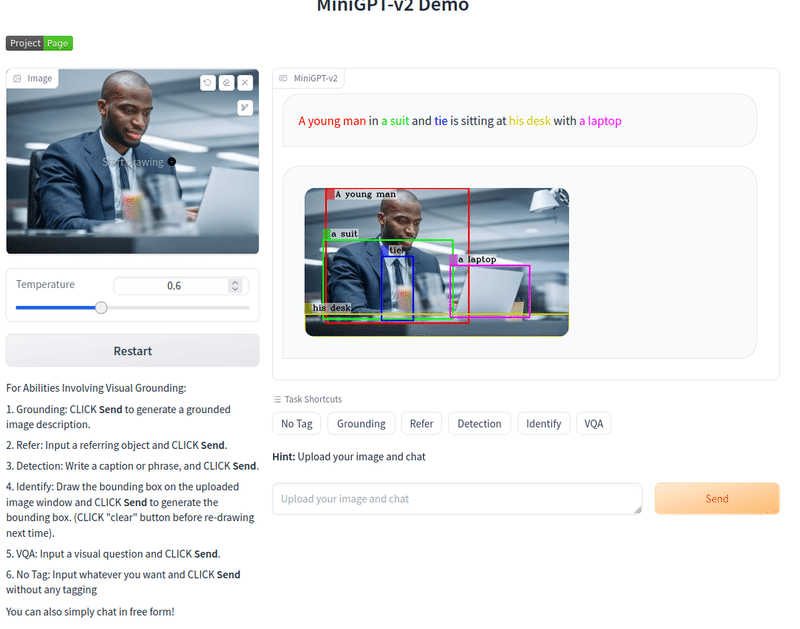Click the red 'A young man' phrase
Image resolution: width=800 pixels, height=629 pixels.
(332, 121)
